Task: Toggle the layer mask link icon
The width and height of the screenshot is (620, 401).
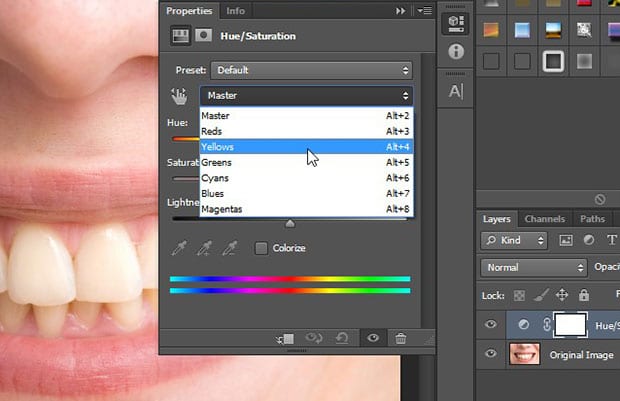Action: click(546, 325)
